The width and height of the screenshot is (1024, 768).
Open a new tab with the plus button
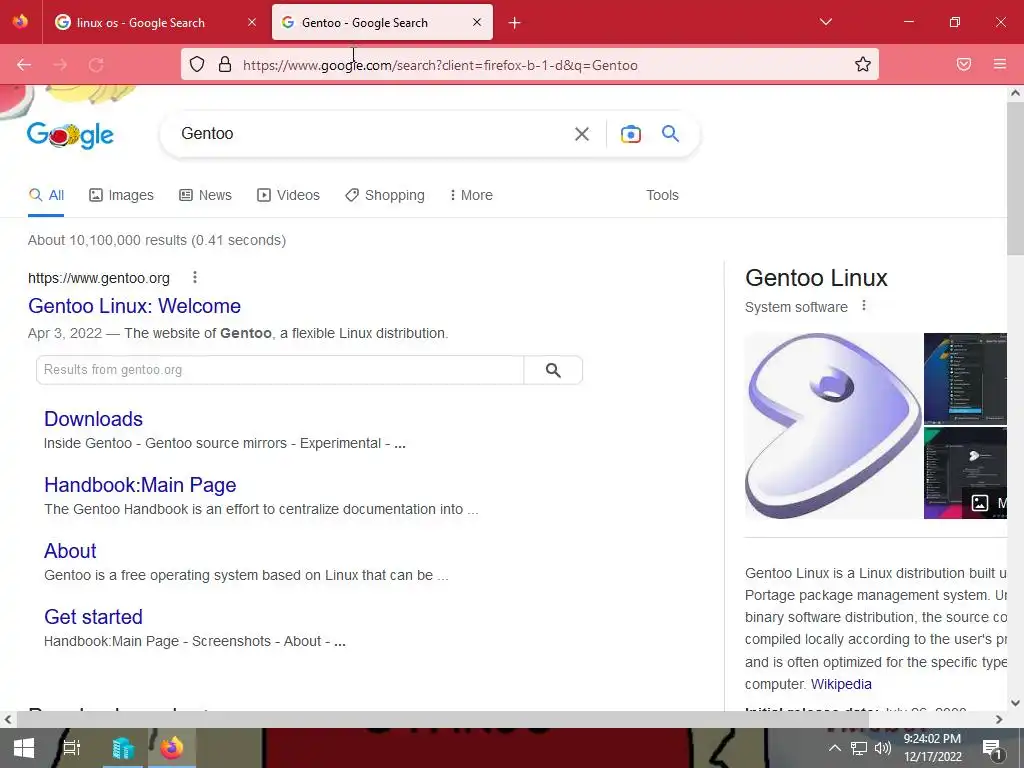pos(515,23)
